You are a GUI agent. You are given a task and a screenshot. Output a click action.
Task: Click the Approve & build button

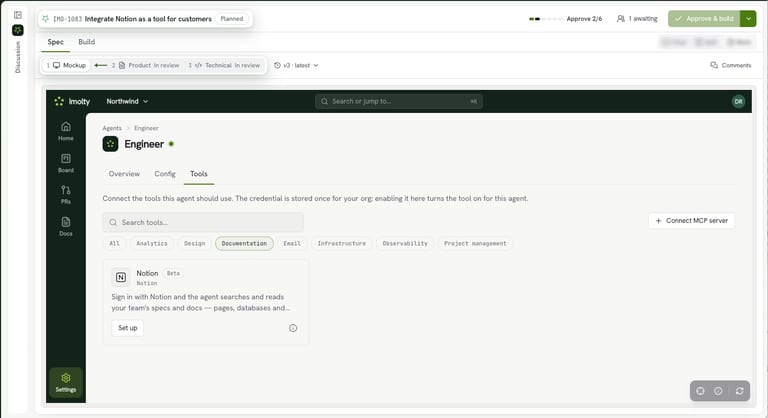point(704,19)
